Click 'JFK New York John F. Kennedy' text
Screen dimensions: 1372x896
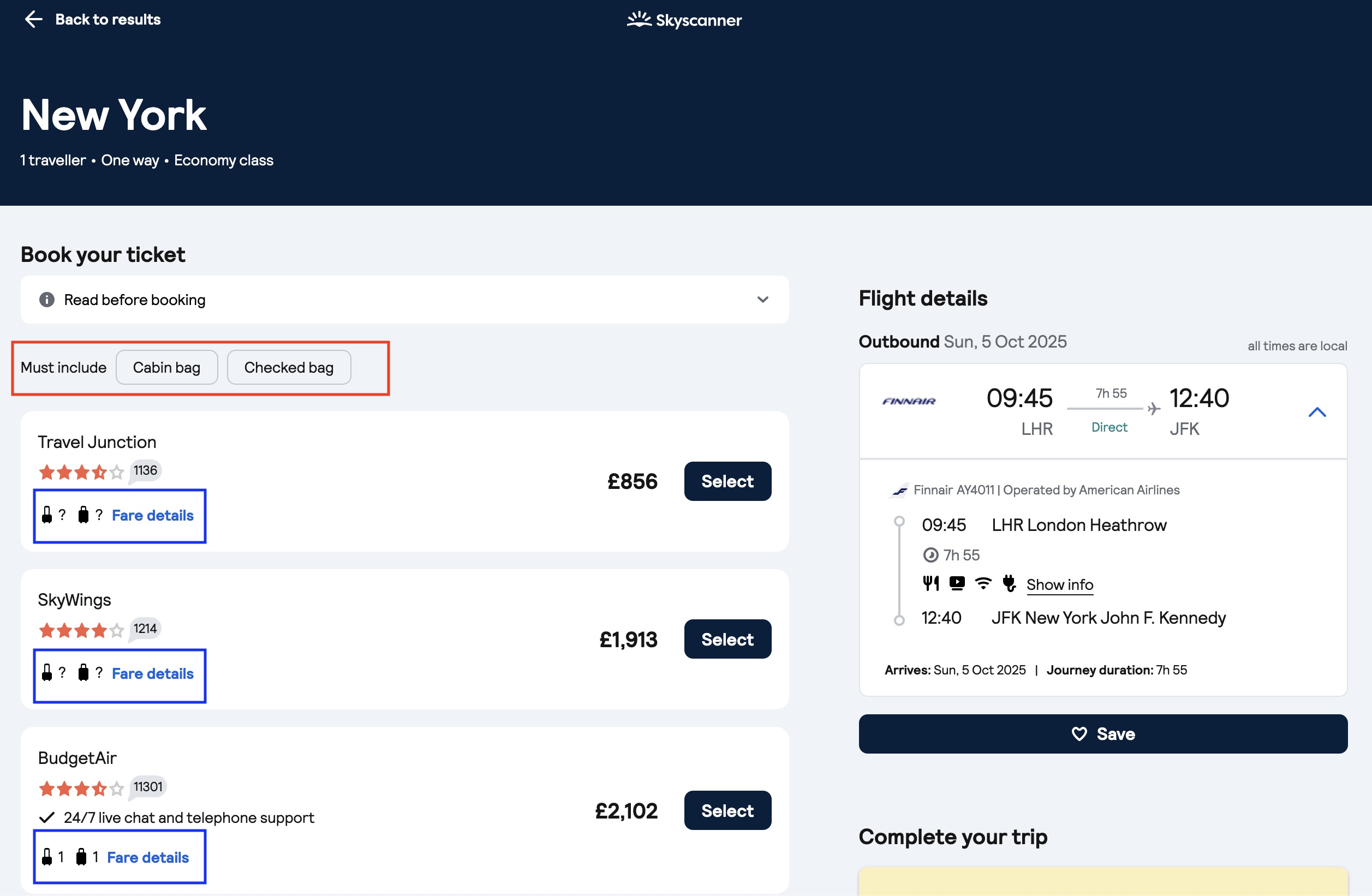tap(1108, 618)
